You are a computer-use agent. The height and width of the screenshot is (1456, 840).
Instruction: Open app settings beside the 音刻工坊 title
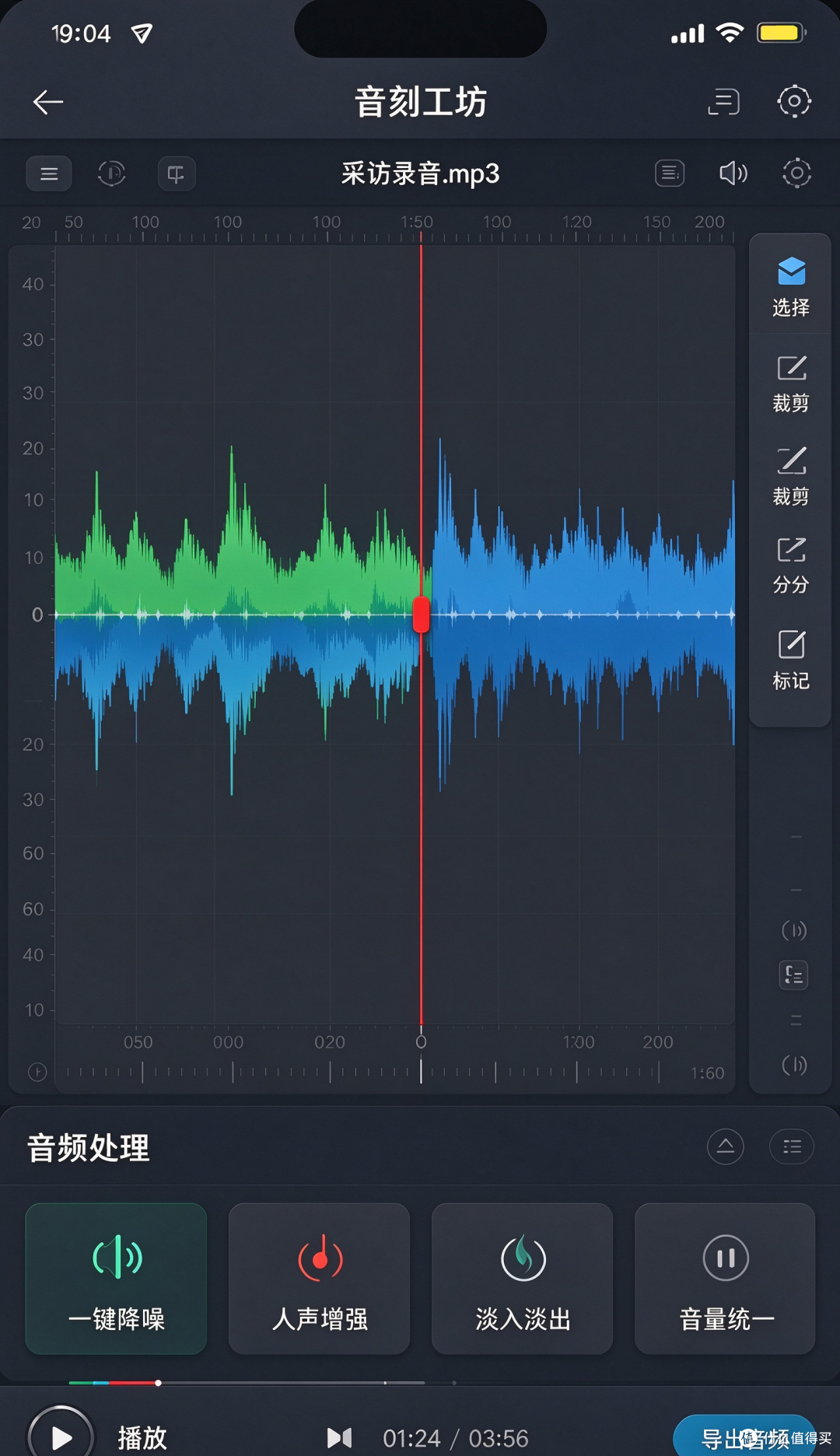tap(794, 101)
